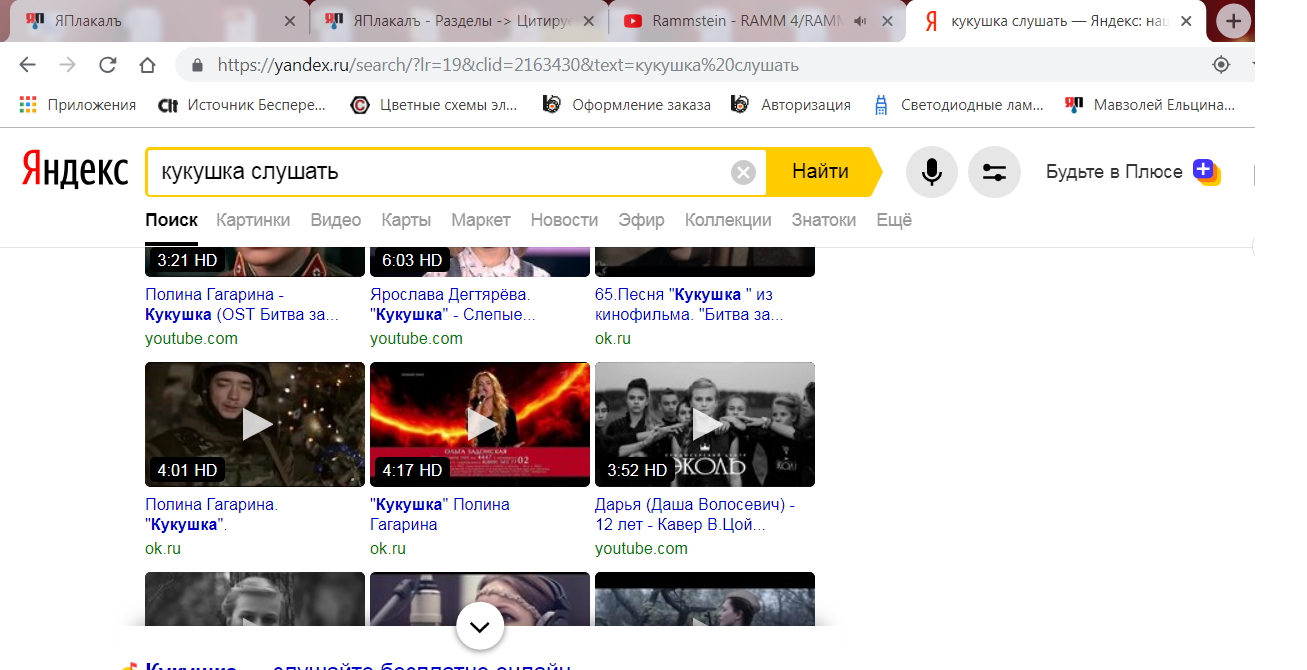Viewport: 1307px width, 670px height.
Task: Open Полина Гагарина. "Кукушка". ok.ru link
Action: 212,515
